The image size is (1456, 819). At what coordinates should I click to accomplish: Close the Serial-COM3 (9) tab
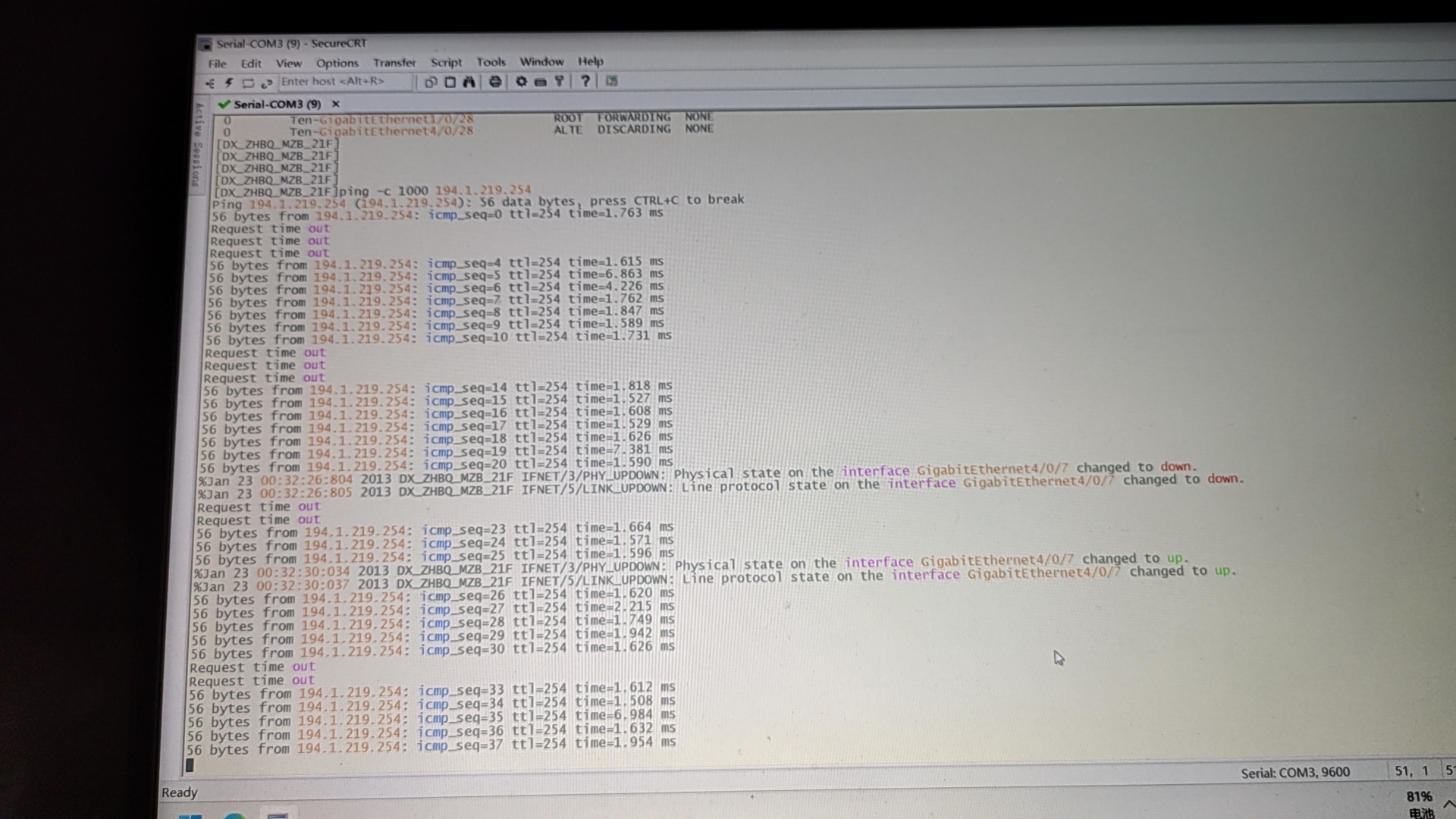point(336,104)
